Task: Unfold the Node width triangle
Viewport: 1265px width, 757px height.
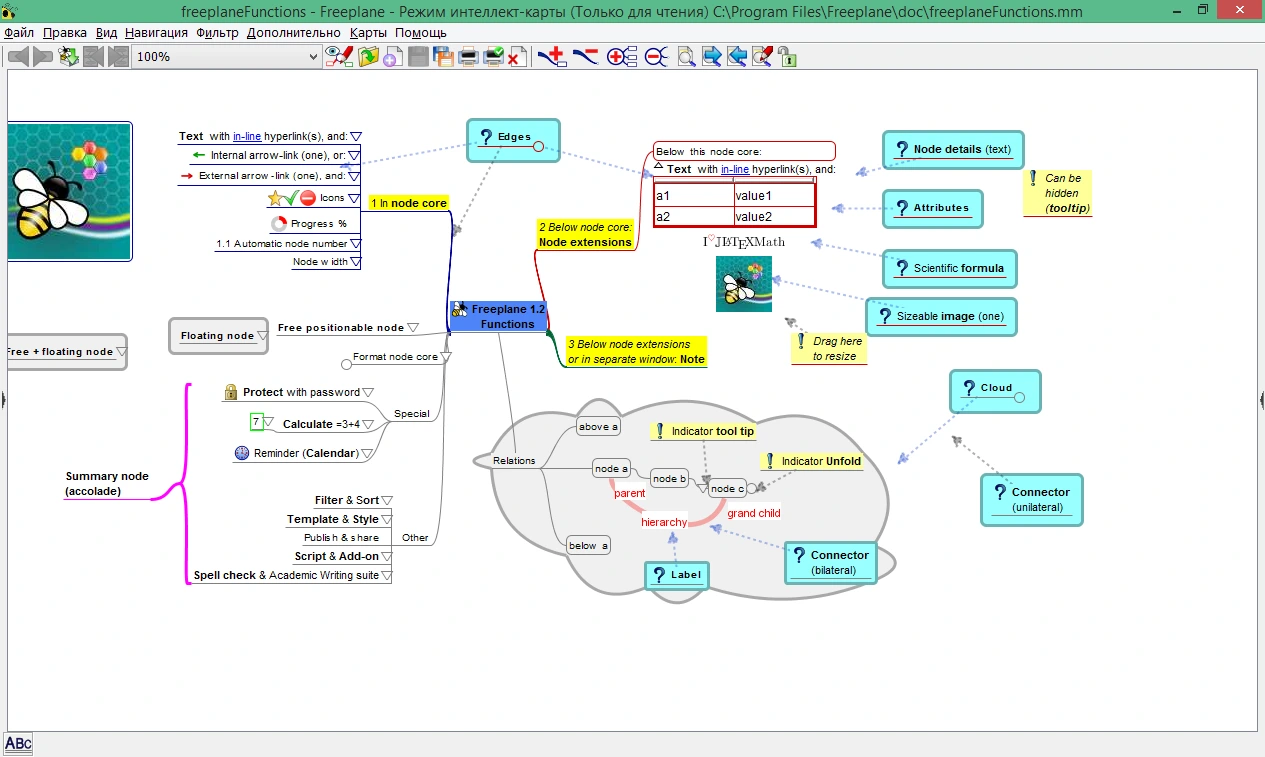Action: tap(354, 262)
